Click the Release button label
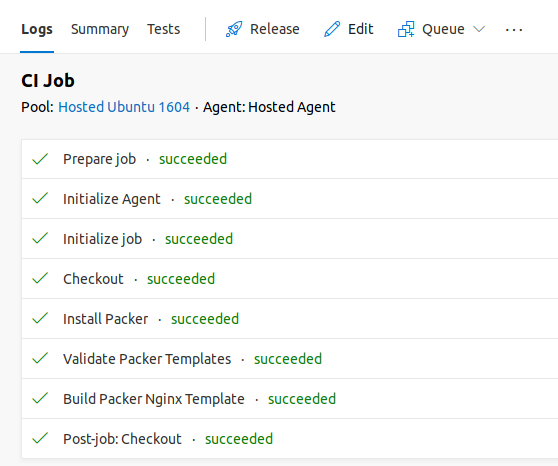558x466 pixels. (x=275, y=29)
